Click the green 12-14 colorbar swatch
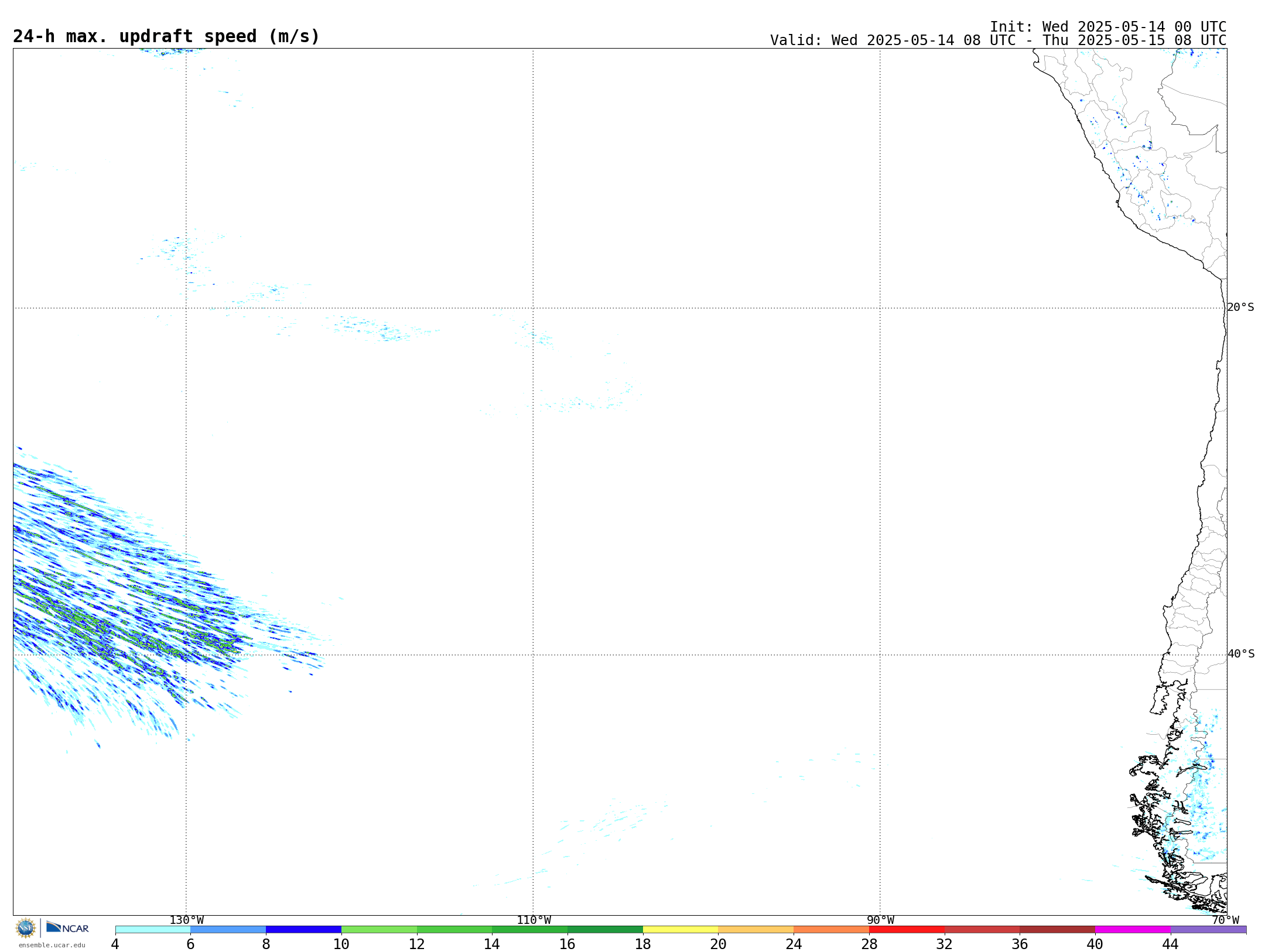This screenshot has width=1265, height=952. [x=454, y=930]
